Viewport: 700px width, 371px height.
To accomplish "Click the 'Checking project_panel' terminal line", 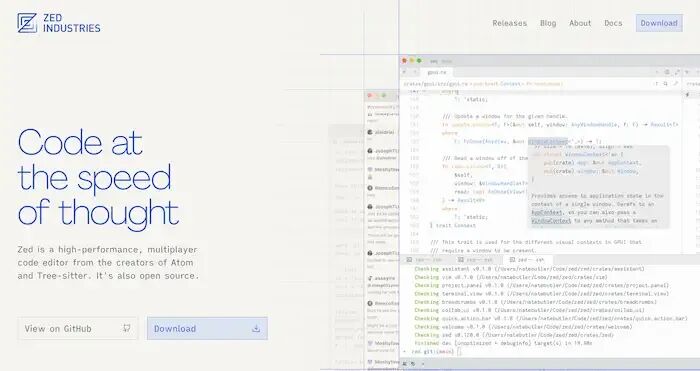I will click(542, 285).
